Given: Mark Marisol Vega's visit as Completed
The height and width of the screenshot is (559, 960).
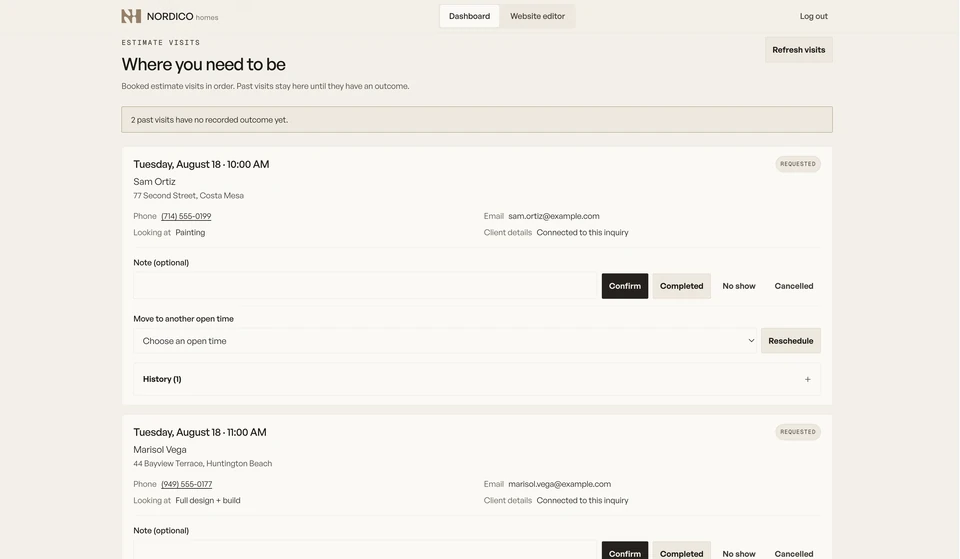Looking at the screenshot, I should (x=681, y=552).
